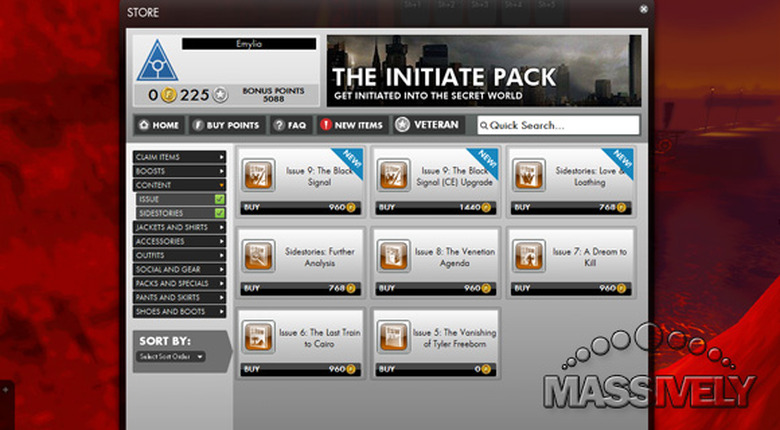Open the New Items tab

(350, 125)
